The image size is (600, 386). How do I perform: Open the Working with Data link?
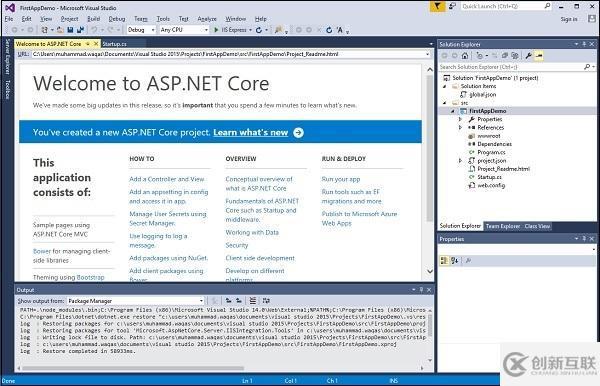[252, 232]
